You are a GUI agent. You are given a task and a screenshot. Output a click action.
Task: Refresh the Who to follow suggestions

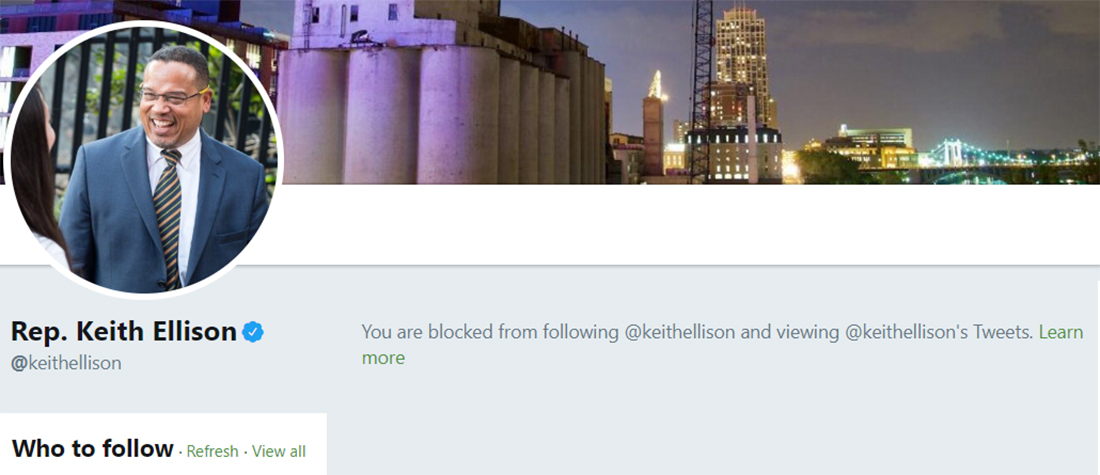point(213,451)
